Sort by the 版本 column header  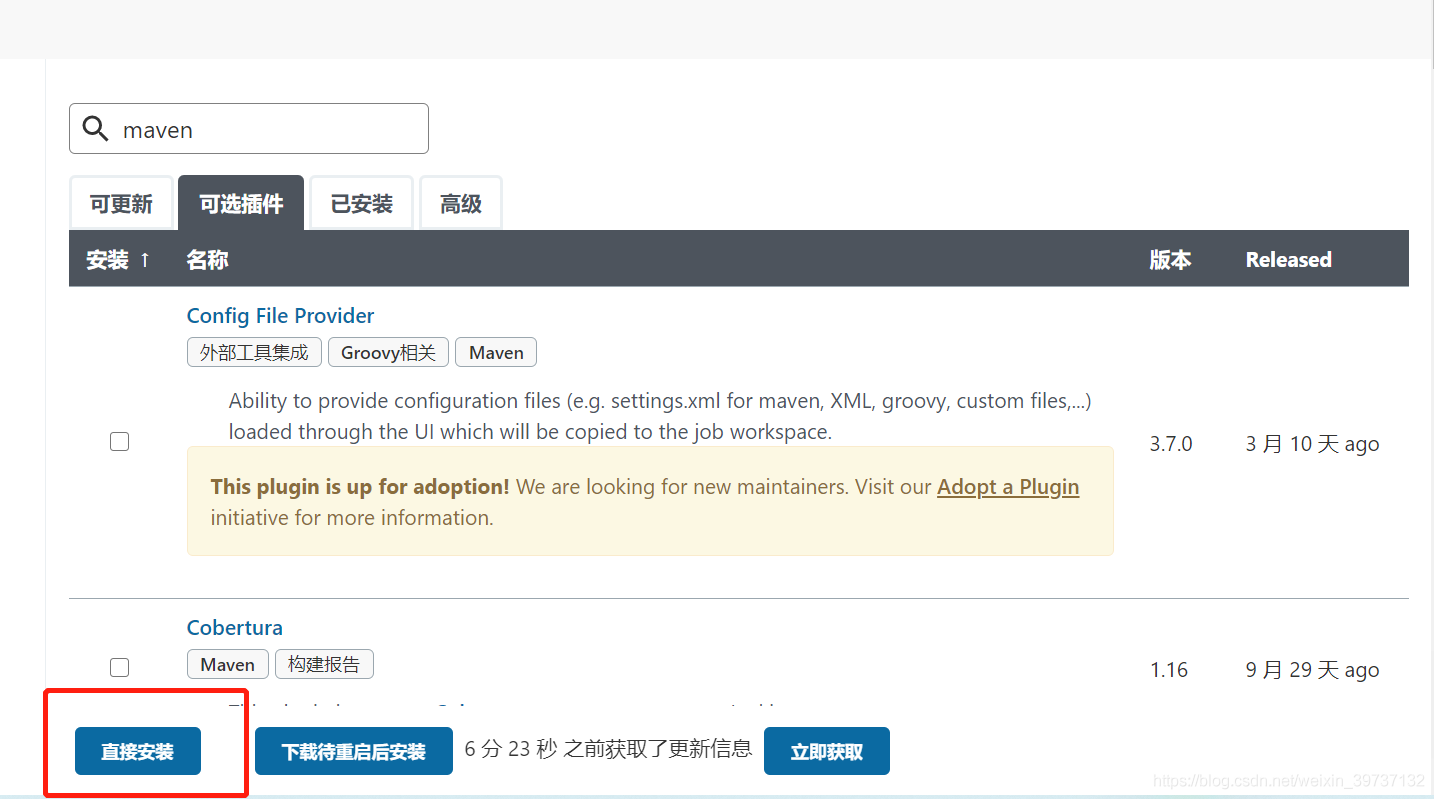(1170, 260)
